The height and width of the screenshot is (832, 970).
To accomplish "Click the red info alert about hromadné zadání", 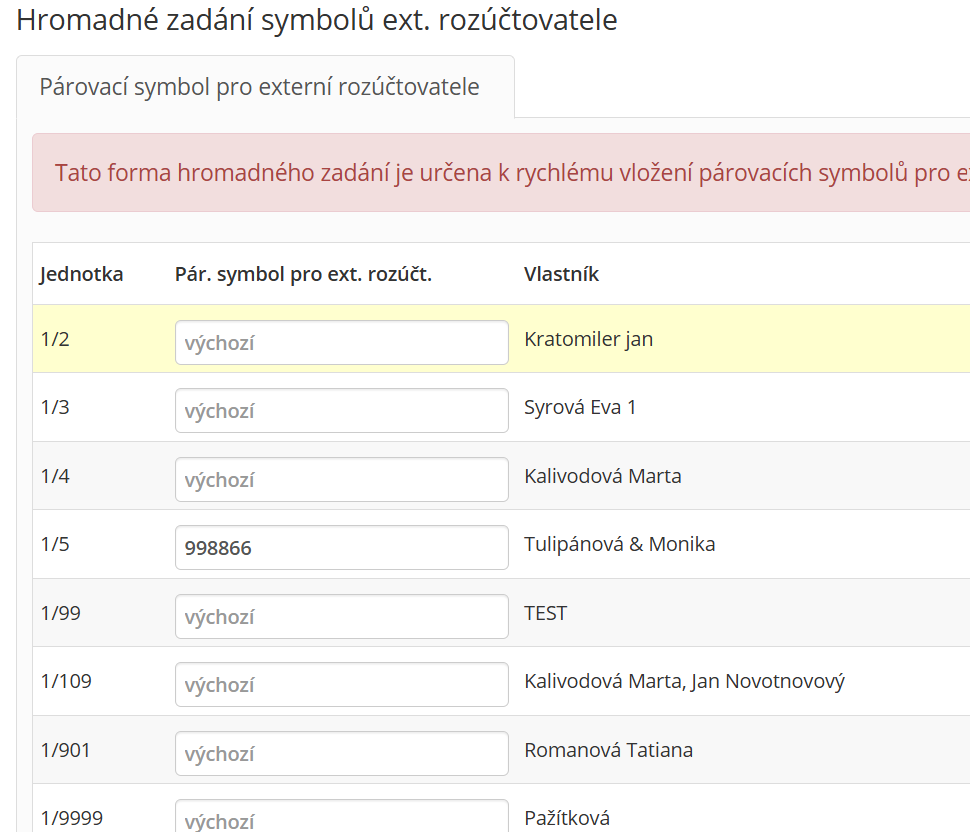I will [x=501, y=173].
